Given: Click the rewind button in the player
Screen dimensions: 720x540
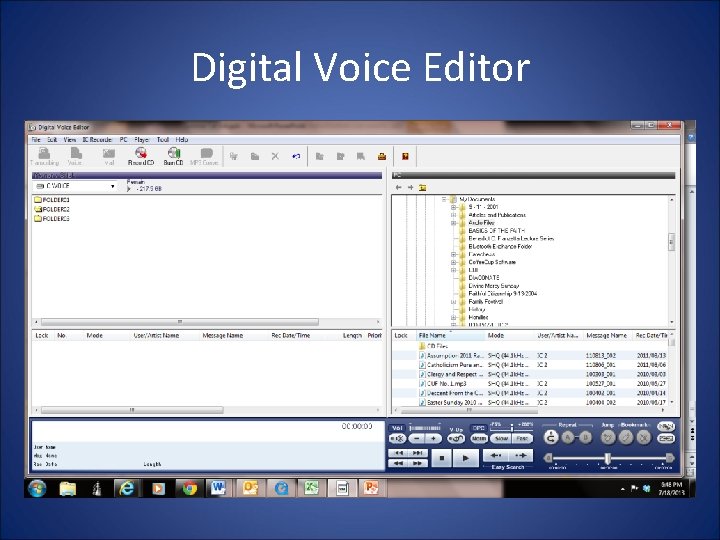Looking at the screenshot, I should coord(399,463).
